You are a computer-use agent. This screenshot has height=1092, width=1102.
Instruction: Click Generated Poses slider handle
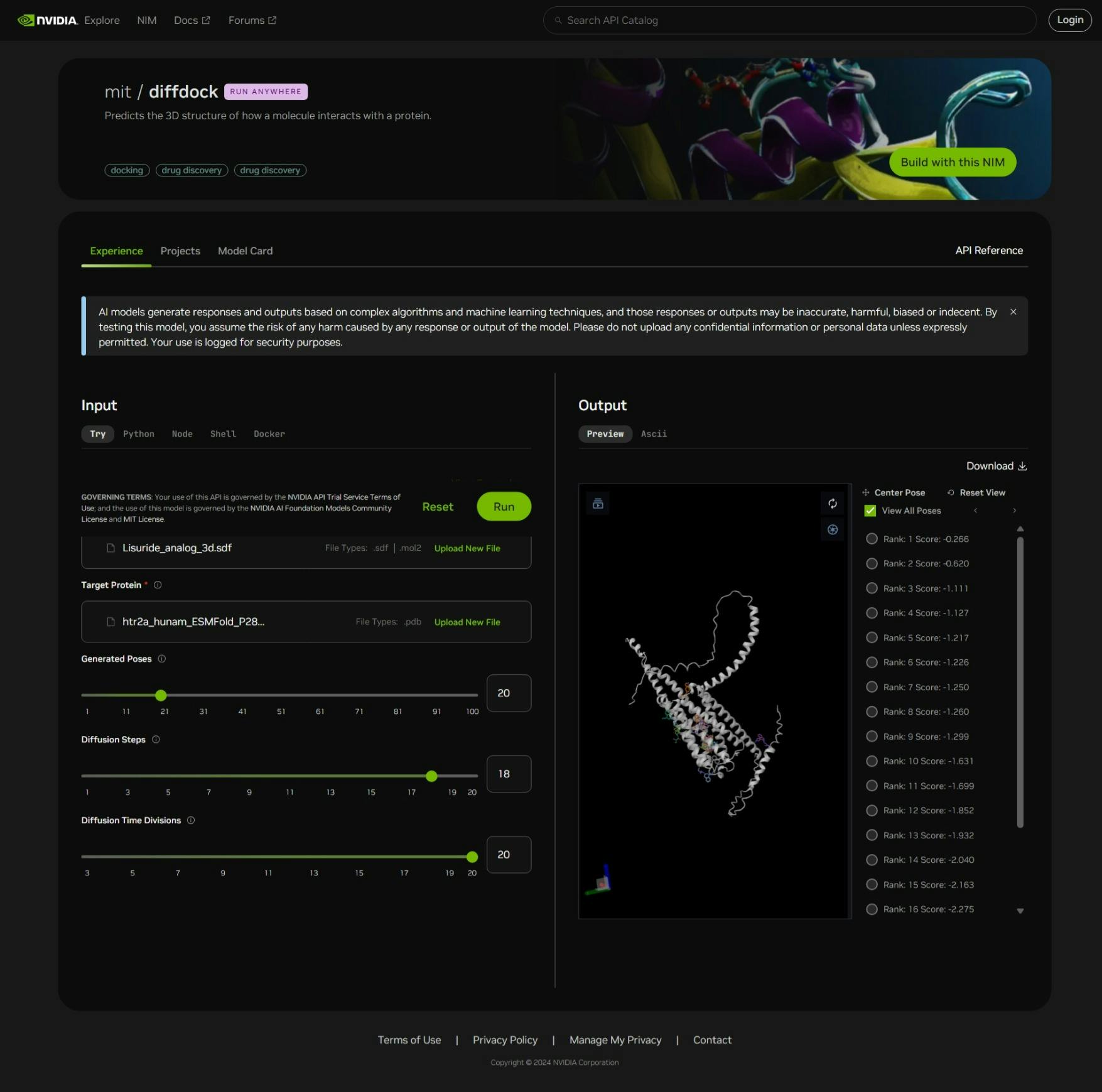tap(161, 695)
